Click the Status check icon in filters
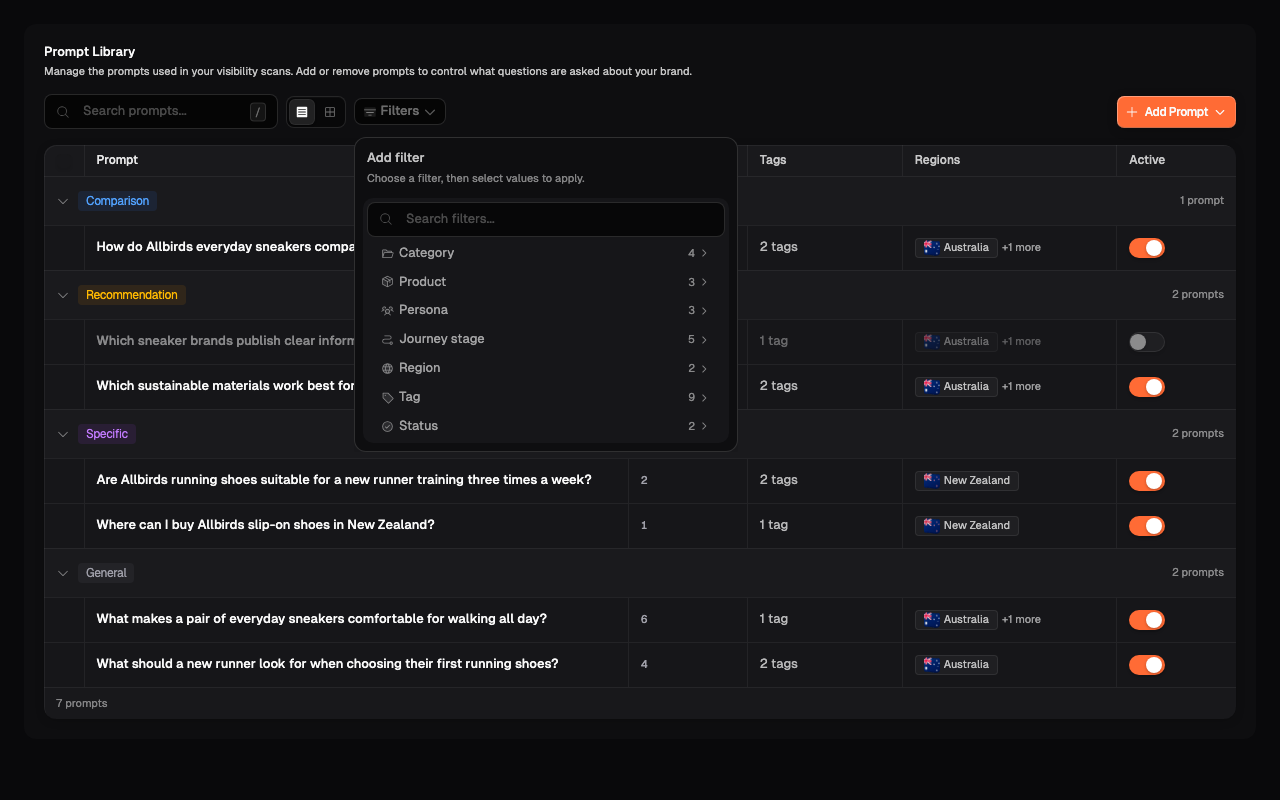Image resolution: width=1280 pixels, height=800 pixels. (x=387, y=427)
